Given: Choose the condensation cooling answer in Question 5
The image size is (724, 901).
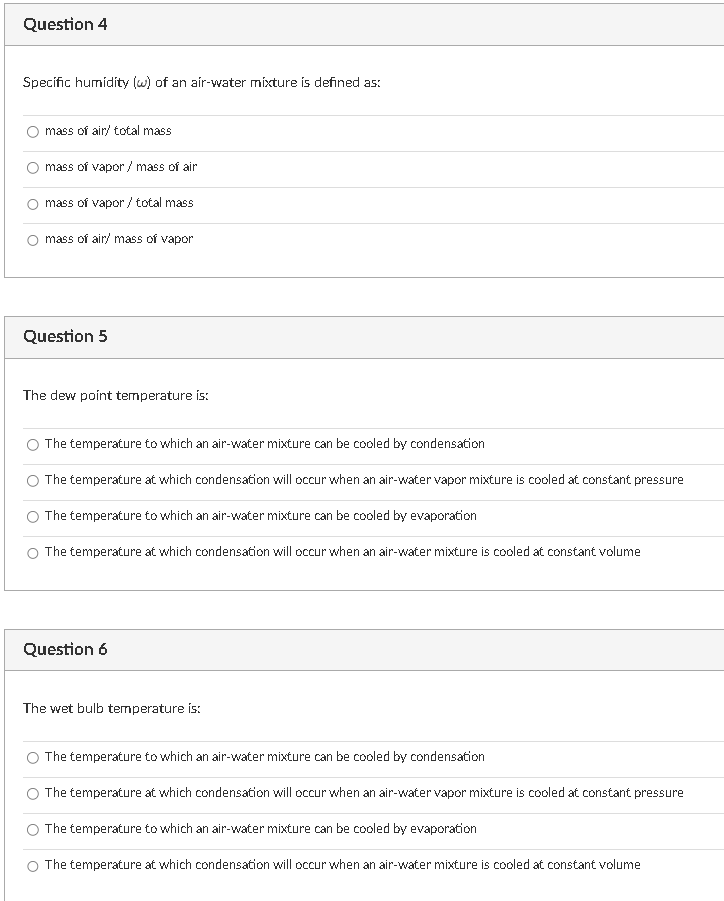Looking at the screenshot, I should click(33, 444).
